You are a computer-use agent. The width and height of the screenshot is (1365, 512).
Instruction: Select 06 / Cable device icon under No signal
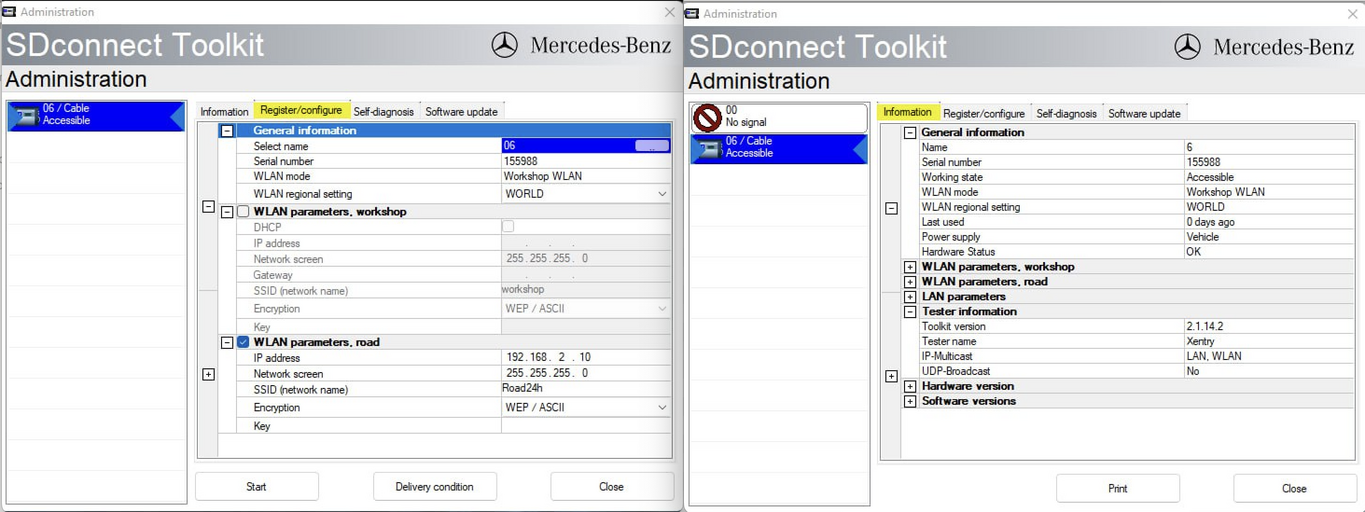(708, 149)
